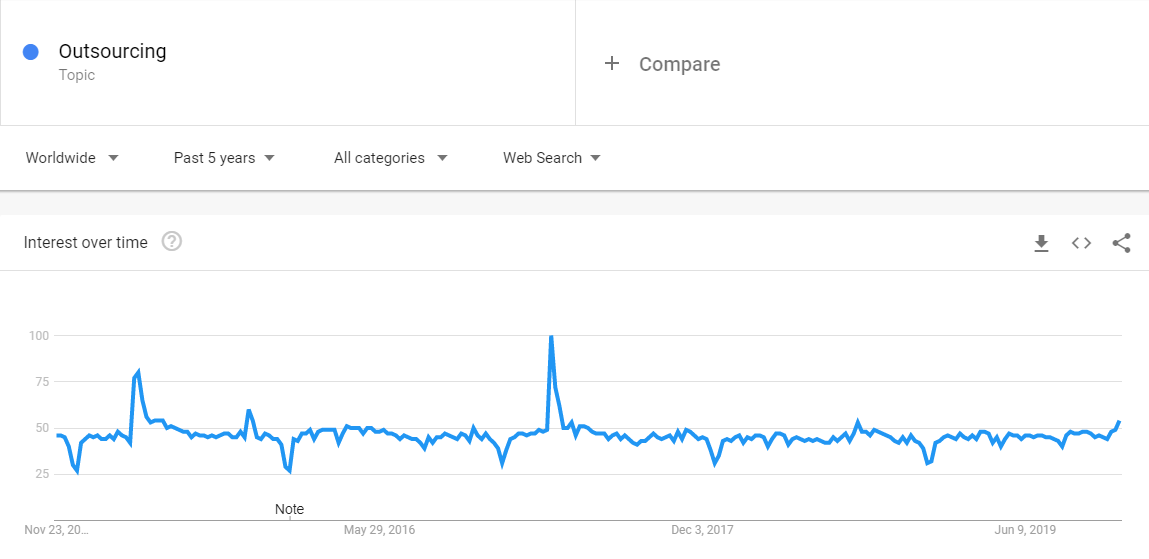
Task: Click the Note marker on the timeline
Action: click(x=289, y=509)
